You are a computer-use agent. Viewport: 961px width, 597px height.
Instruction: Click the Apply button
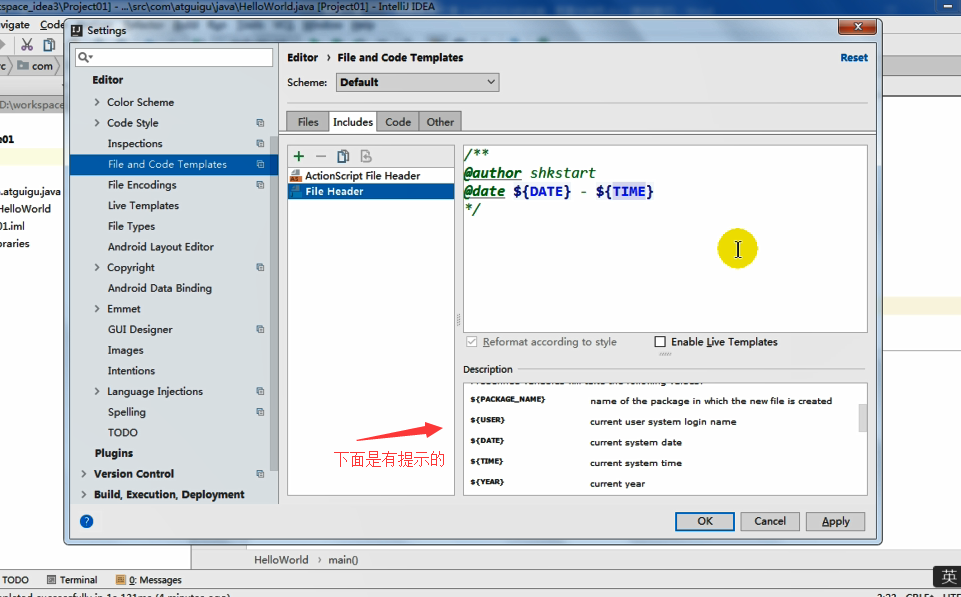click(835, 521)
